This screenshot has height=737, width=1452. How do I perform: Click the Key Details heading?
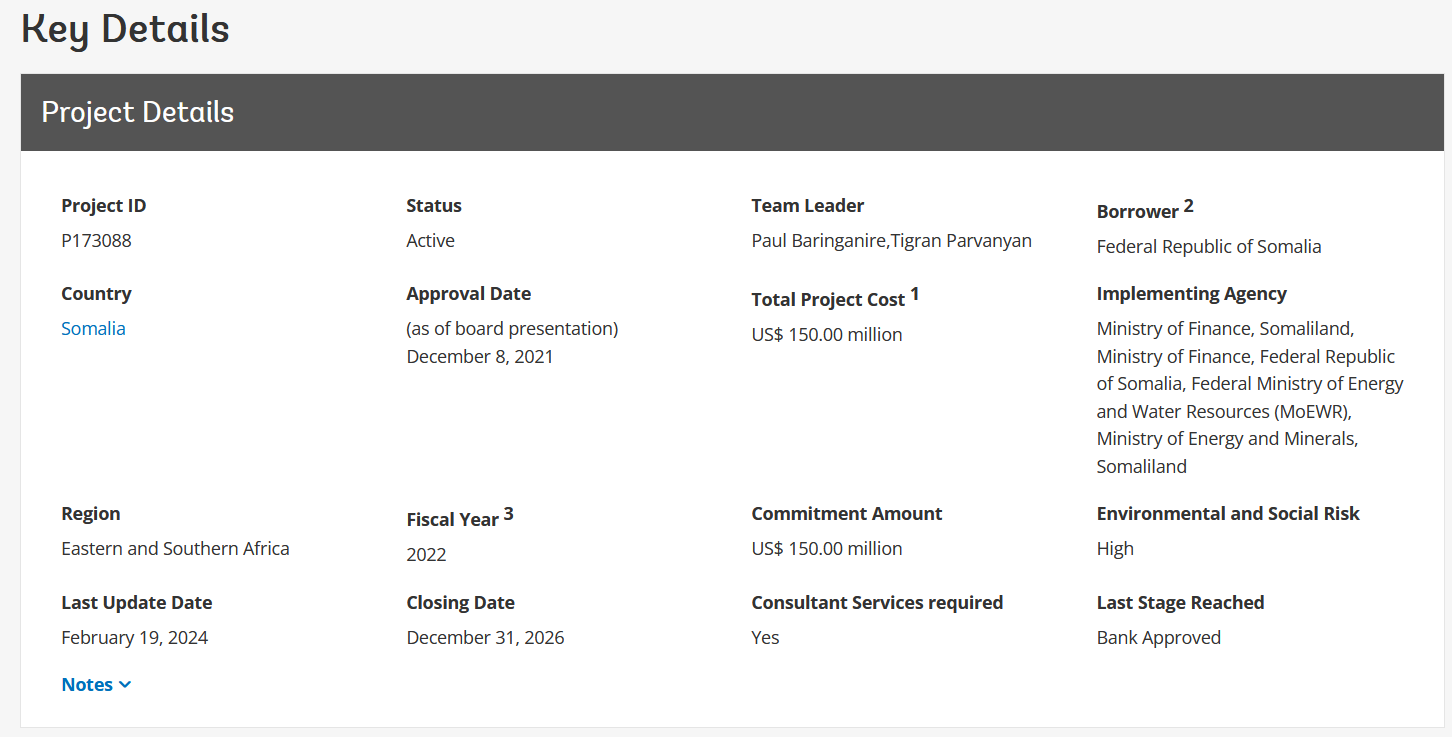click(x=126, y=29)
